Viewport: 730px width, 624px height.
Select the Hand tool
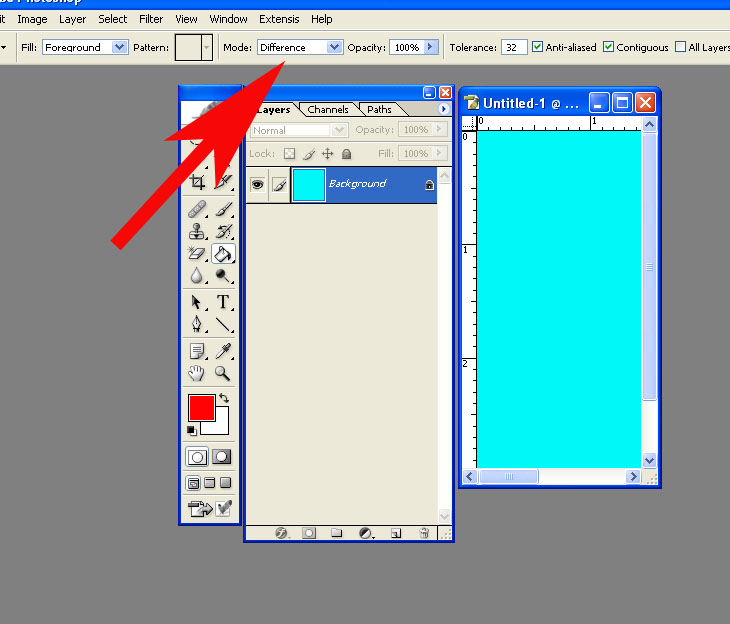coord(198,373)
